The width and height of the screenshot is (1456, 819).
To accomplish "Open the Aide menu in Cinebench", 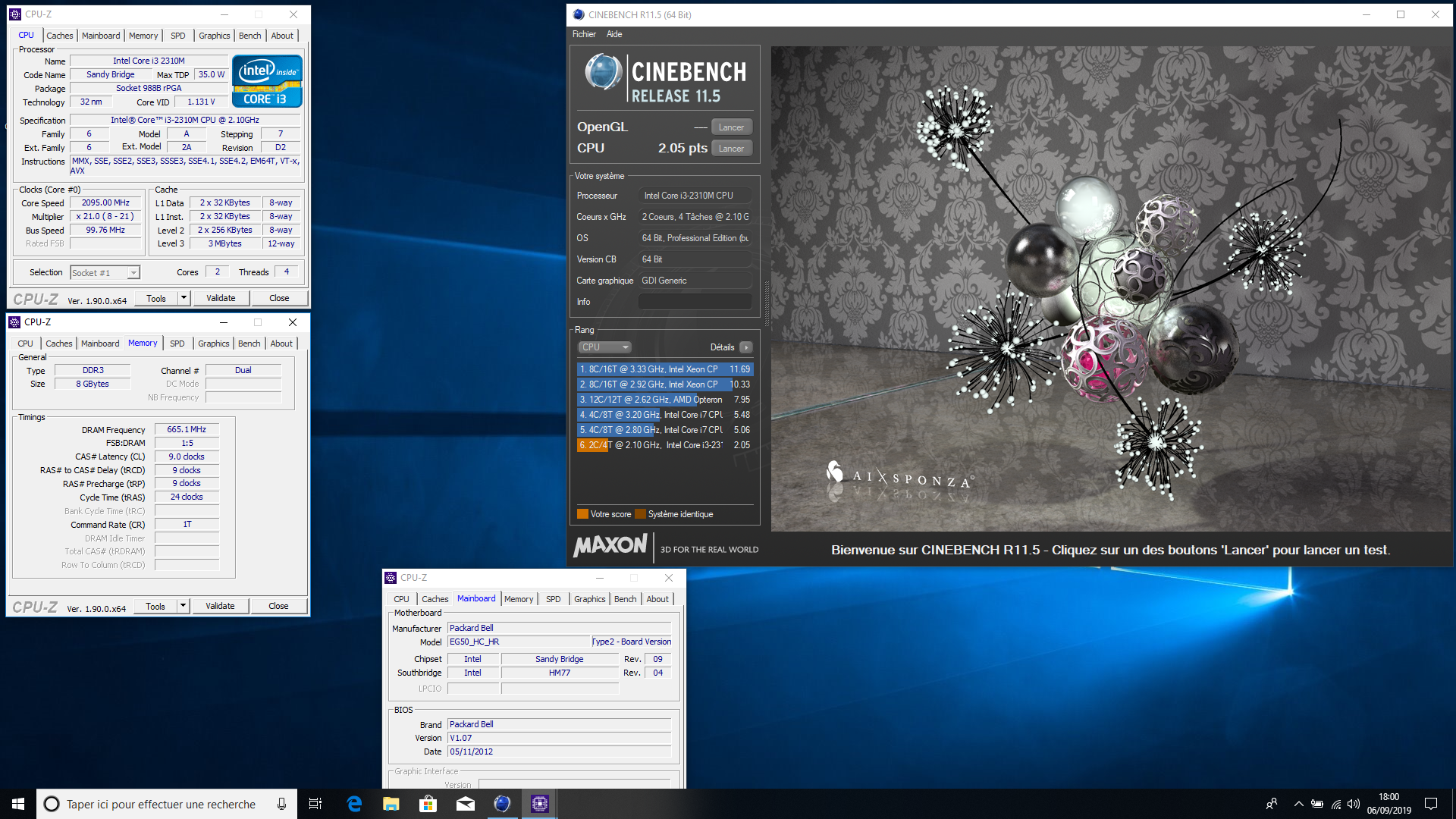I will pos(614,34).
